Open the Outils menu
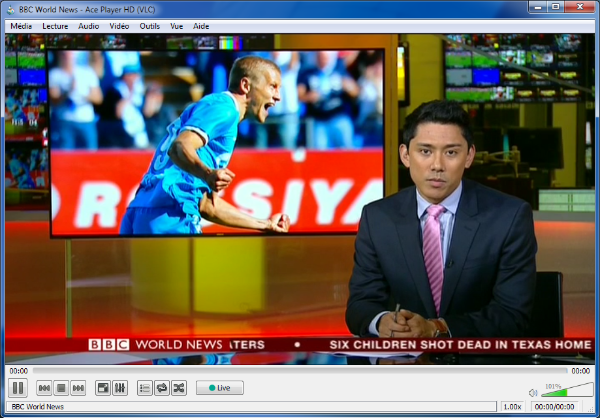Screen dimensions: 600x418 (x=150, y=26)
